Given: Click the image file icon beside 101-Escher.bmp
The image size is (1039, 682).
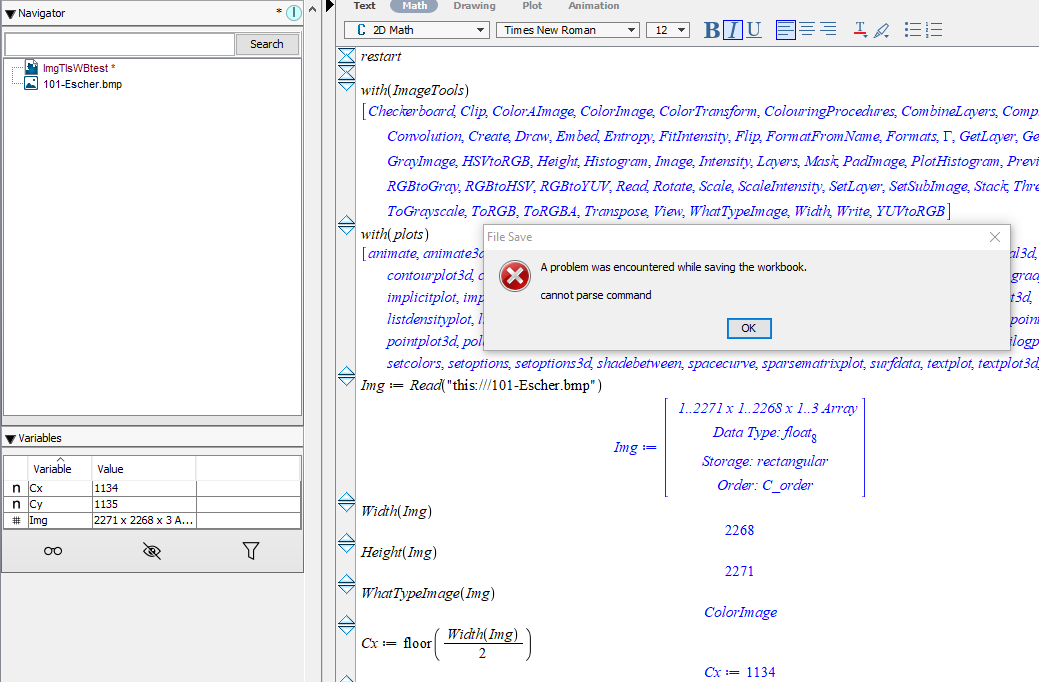Looking at the screenshot, I should pos(31,84).
